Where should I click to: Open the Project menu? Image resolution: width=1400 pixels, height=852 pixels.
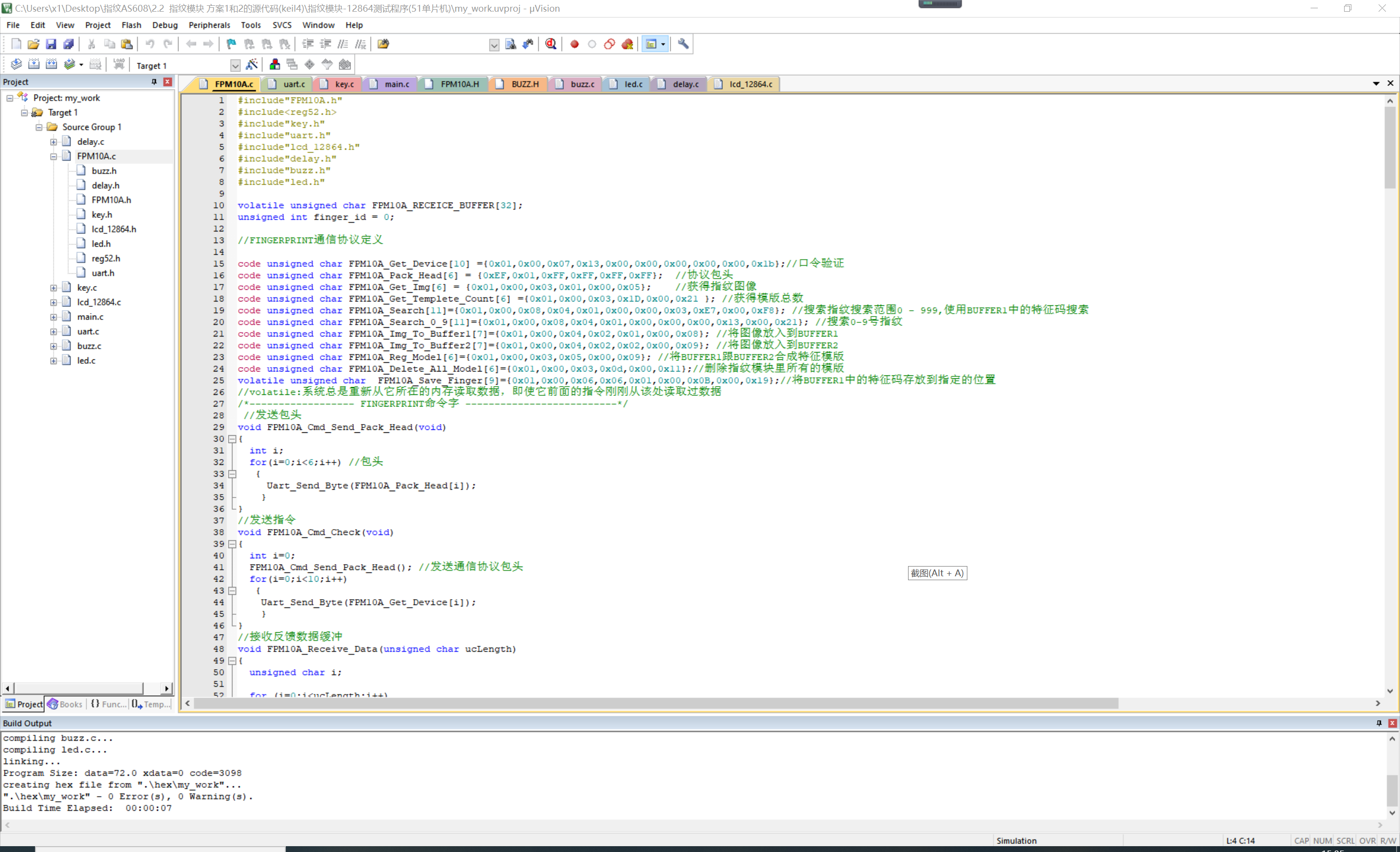point(98,25)
